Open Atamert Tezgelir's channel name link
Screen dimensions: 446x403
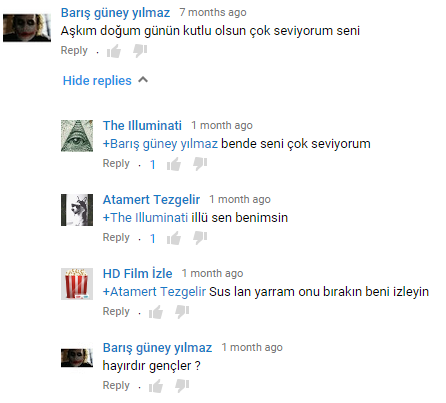[151, 199]
